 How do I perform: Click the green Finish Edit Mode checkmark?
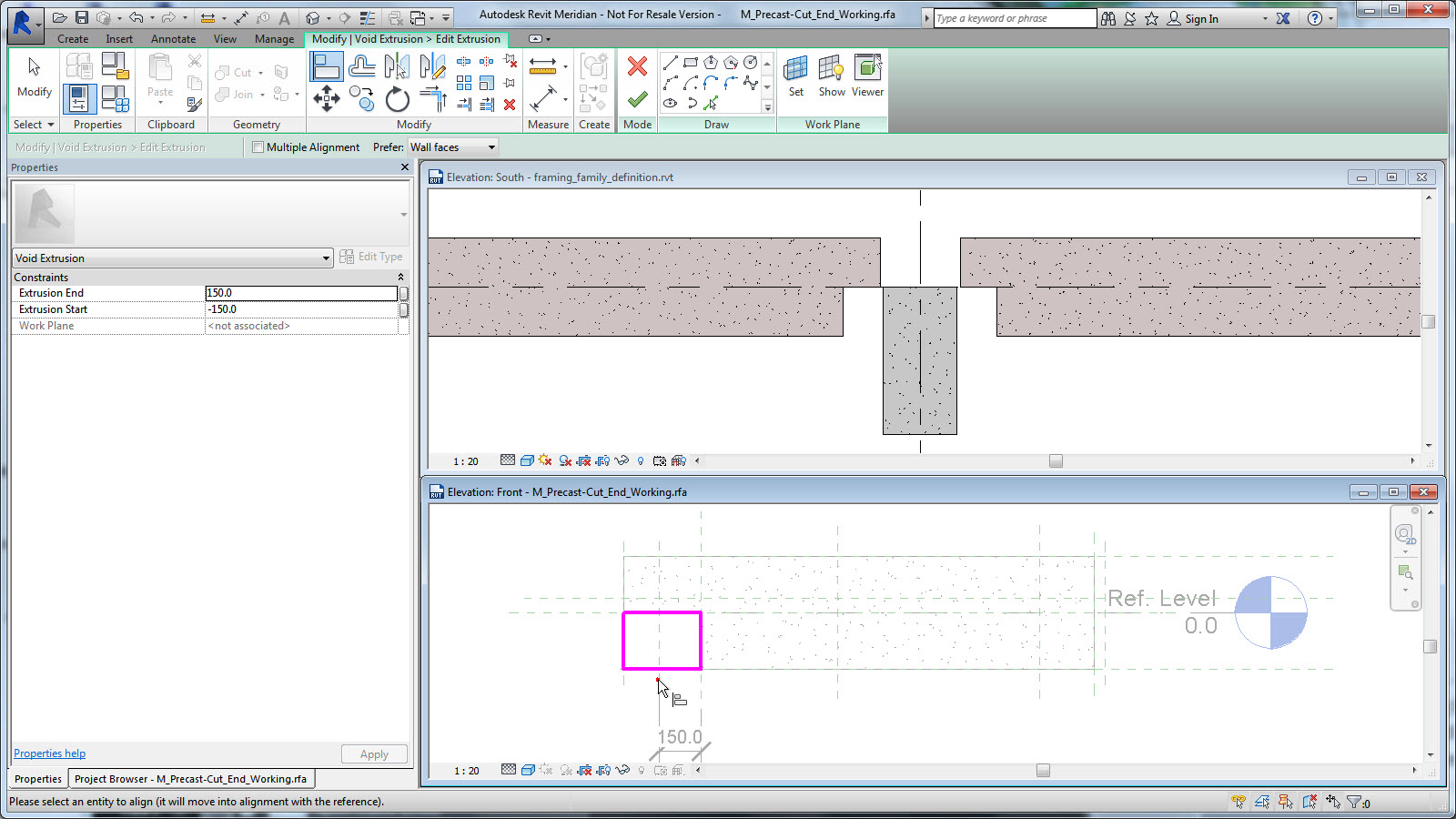click(x=637, y=99)
